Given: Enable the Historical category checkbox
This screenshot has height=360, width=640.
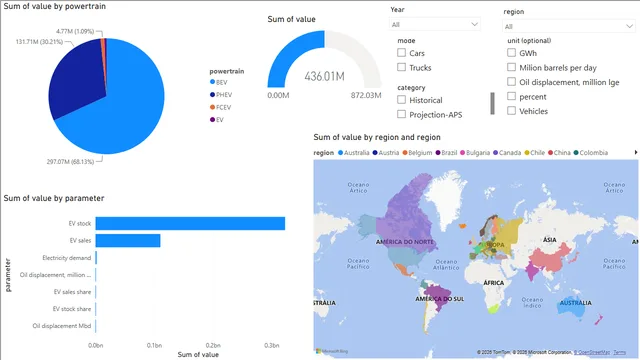Looking at the screenshot, I should click(x=402, y=100).
